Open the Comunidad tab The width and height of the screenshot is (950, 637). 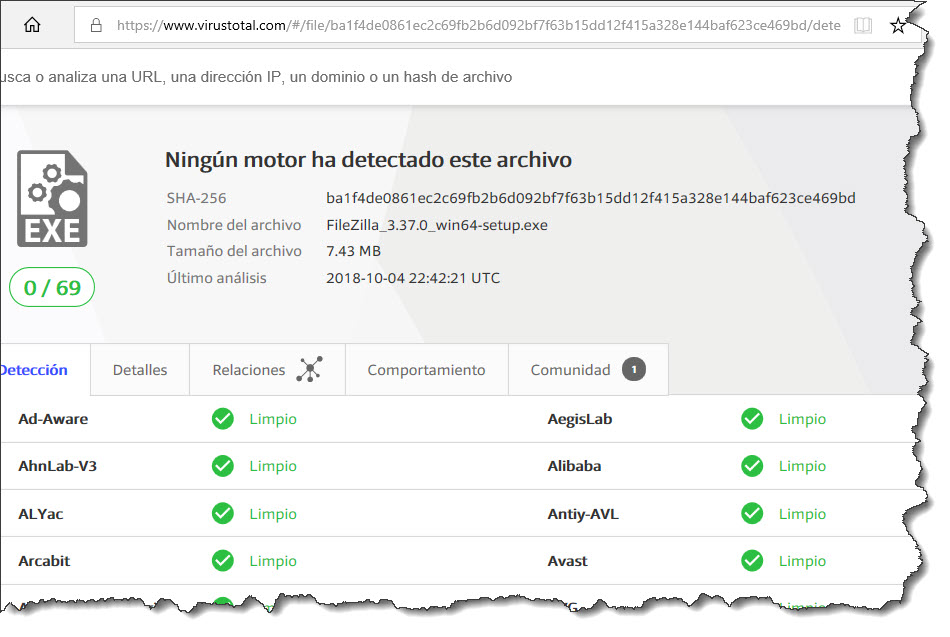(588, 370)
